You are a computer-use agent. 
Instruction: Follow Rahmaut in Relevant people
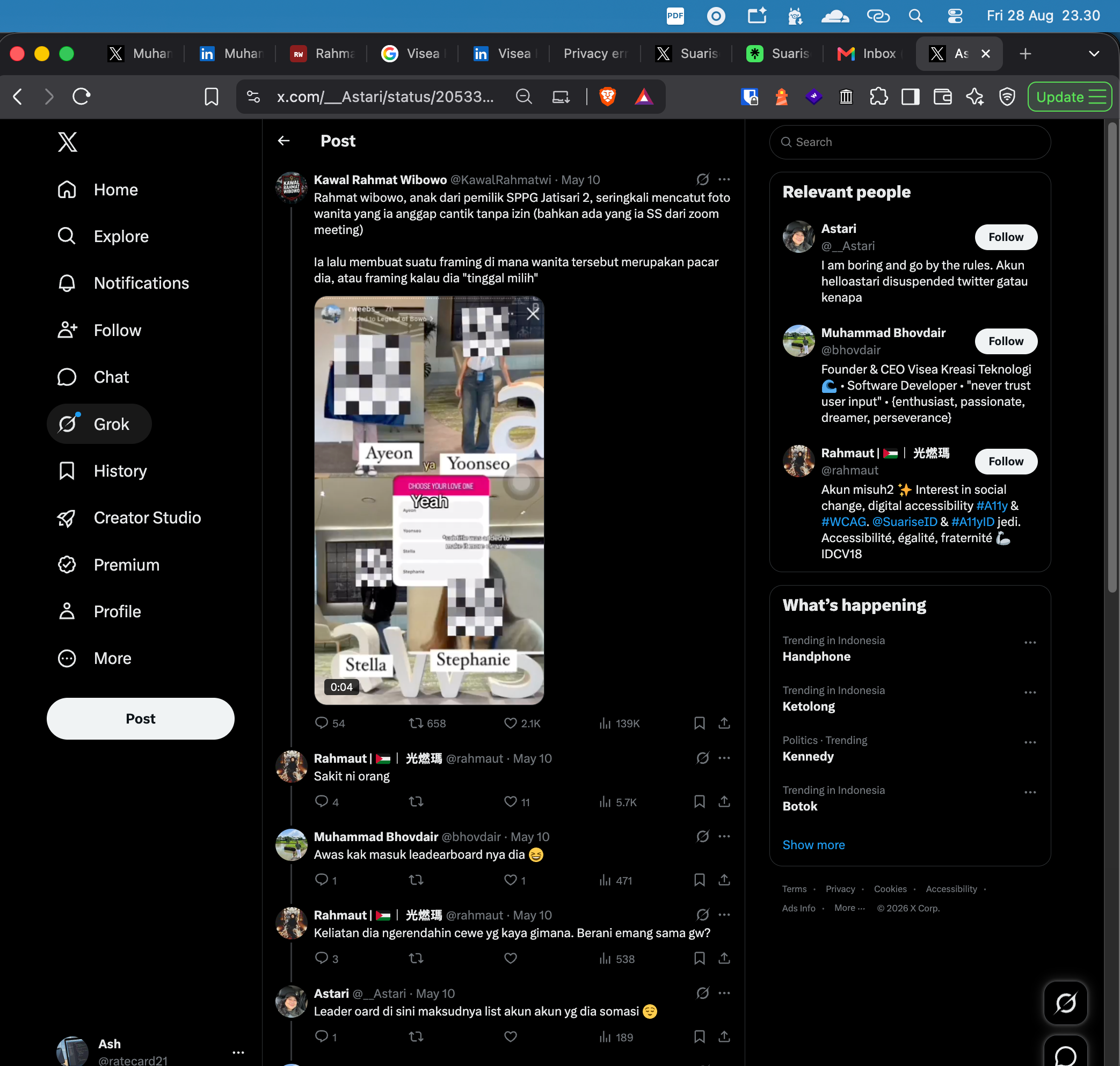click(x=1006, y=462)
